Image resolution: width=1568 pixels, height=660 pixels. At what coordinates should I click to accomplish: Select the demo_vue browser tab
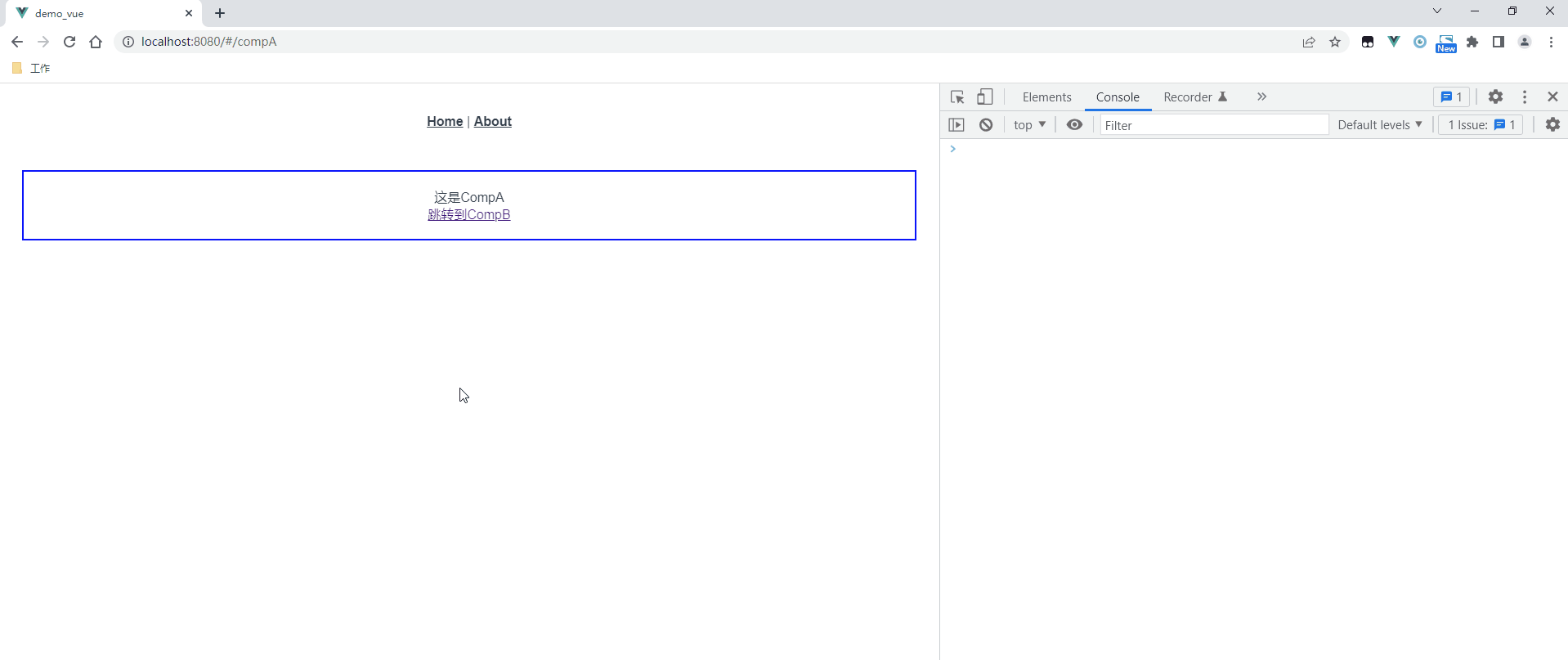click(x=103, y=13)
